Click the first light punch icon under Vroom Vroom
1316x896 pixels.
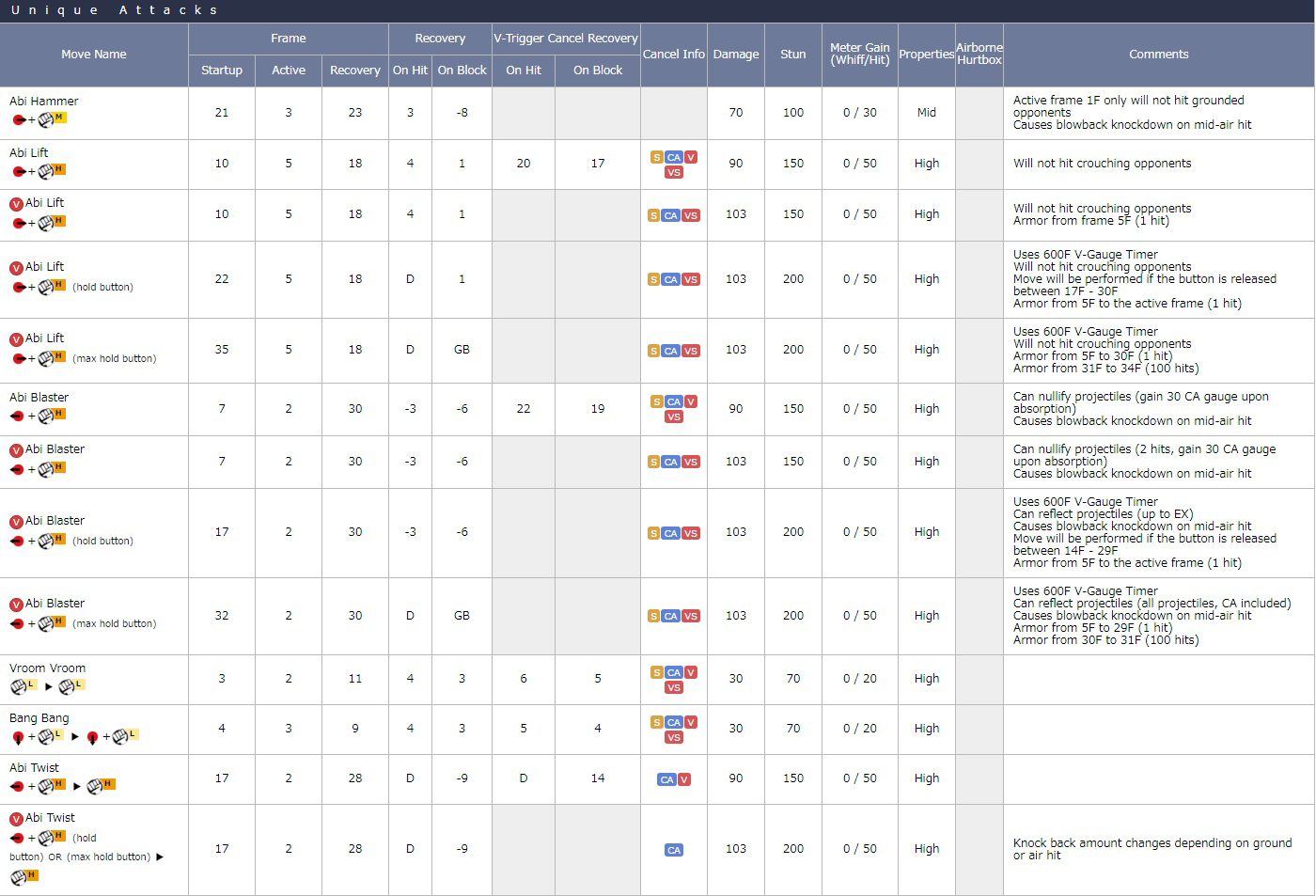click(22, 687)
